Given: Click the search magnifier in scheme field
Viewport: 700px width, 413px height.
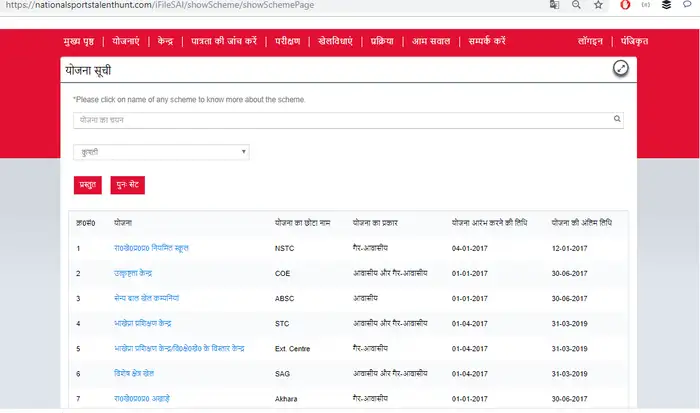Looking at the screenshot, I should click(x=619, y=120).
